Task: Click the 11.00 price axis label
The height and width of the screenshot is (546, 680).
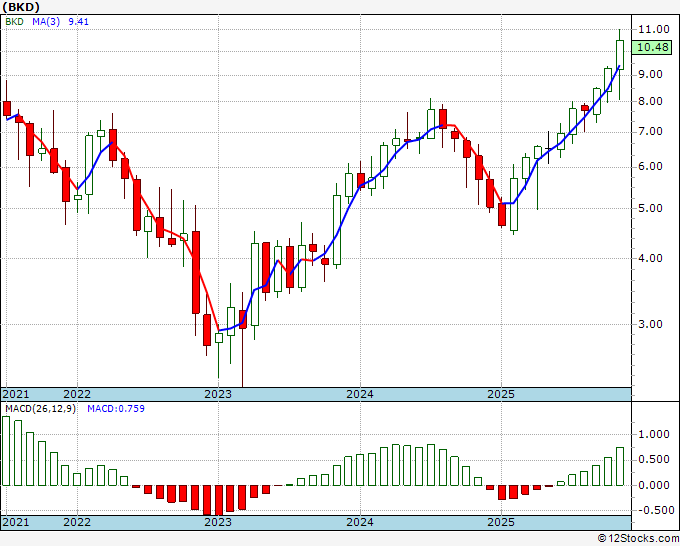Action: [x=654, y=29]
